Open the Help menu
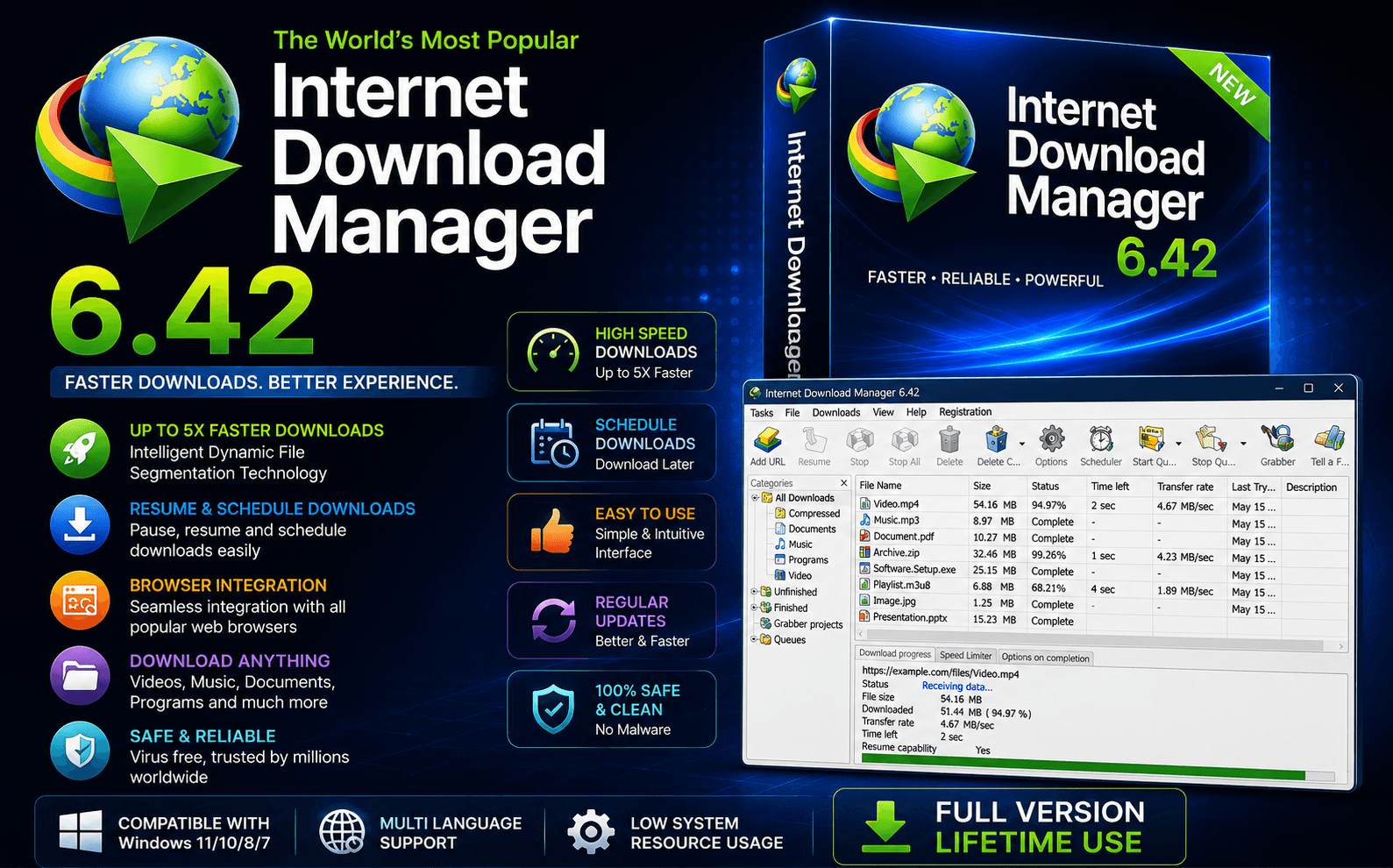Viewport: 1393px width, 868px height. [916, 412]
